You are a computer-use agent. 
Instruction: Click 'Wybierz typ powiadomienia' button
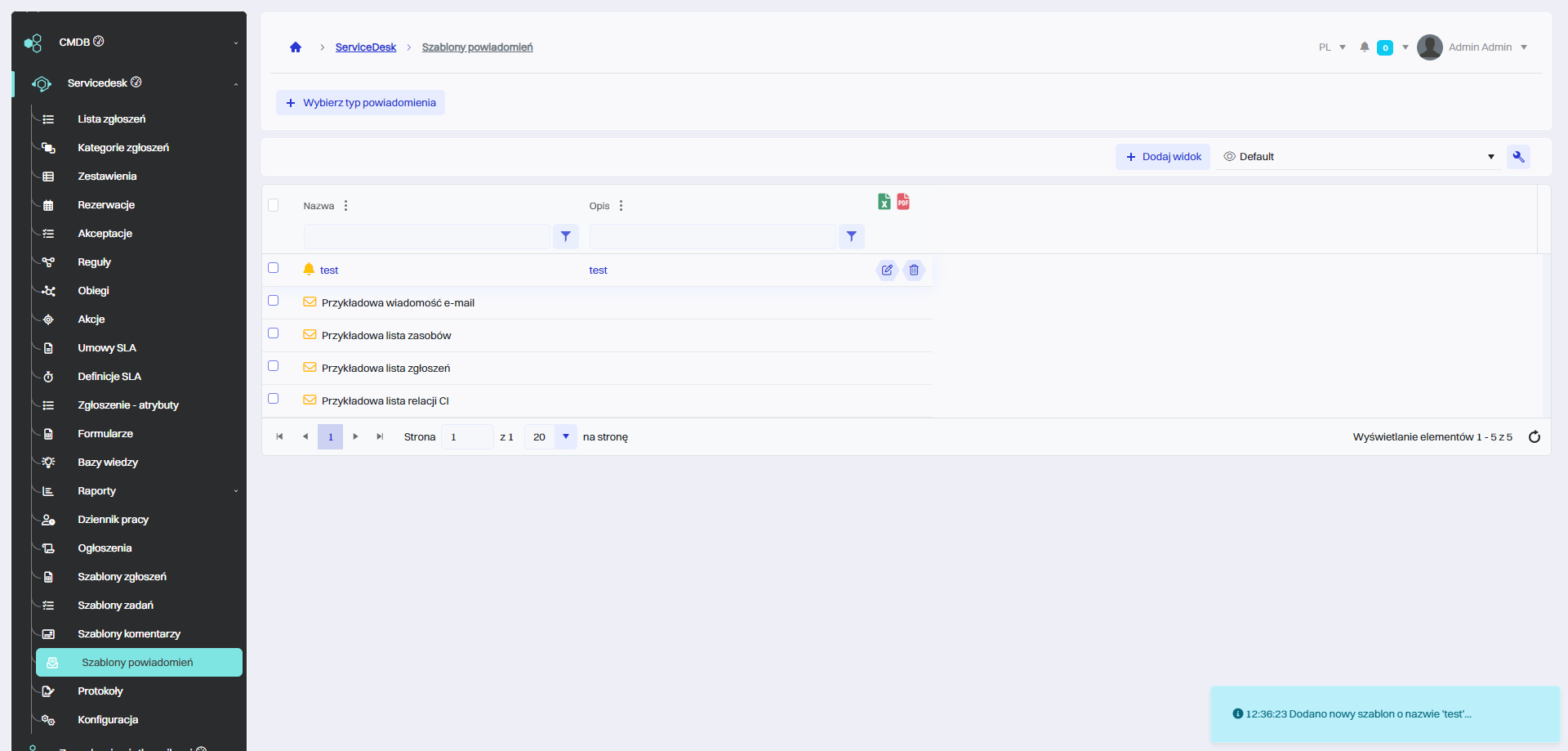coord(360,103)
